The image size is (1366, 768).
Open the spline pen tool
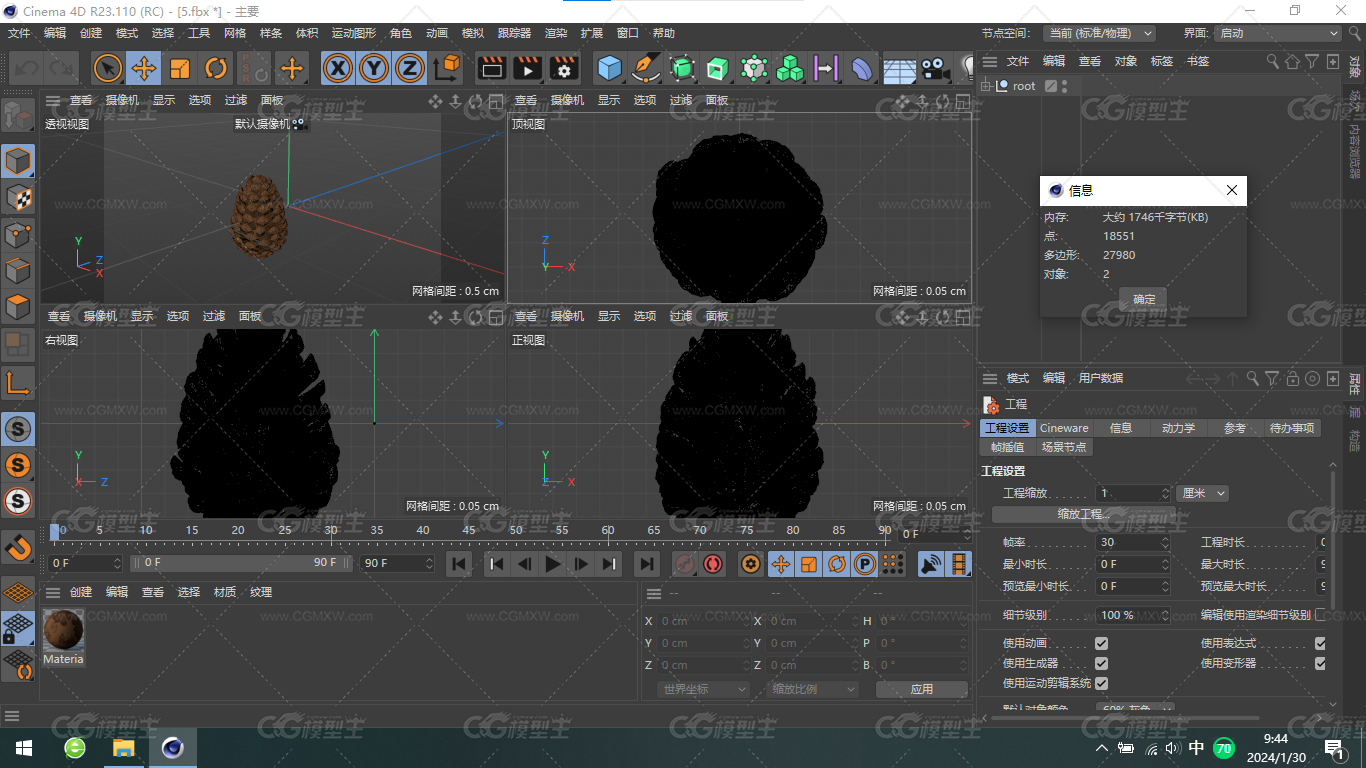(646, 68)
